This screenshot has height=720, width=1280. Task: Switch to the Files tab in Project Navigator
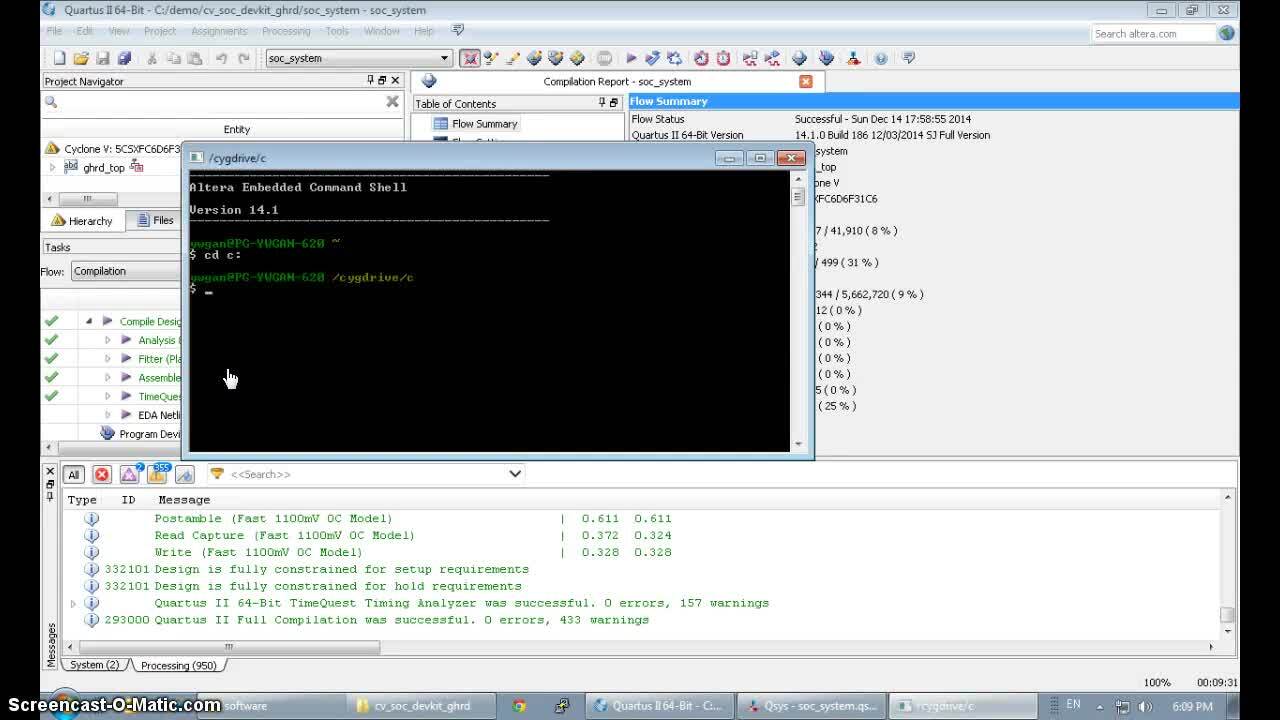click(155, 220)
